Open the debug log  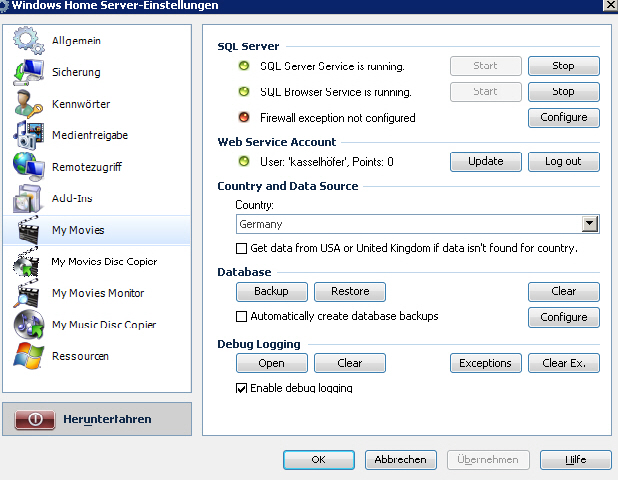(x=272, y=363)
